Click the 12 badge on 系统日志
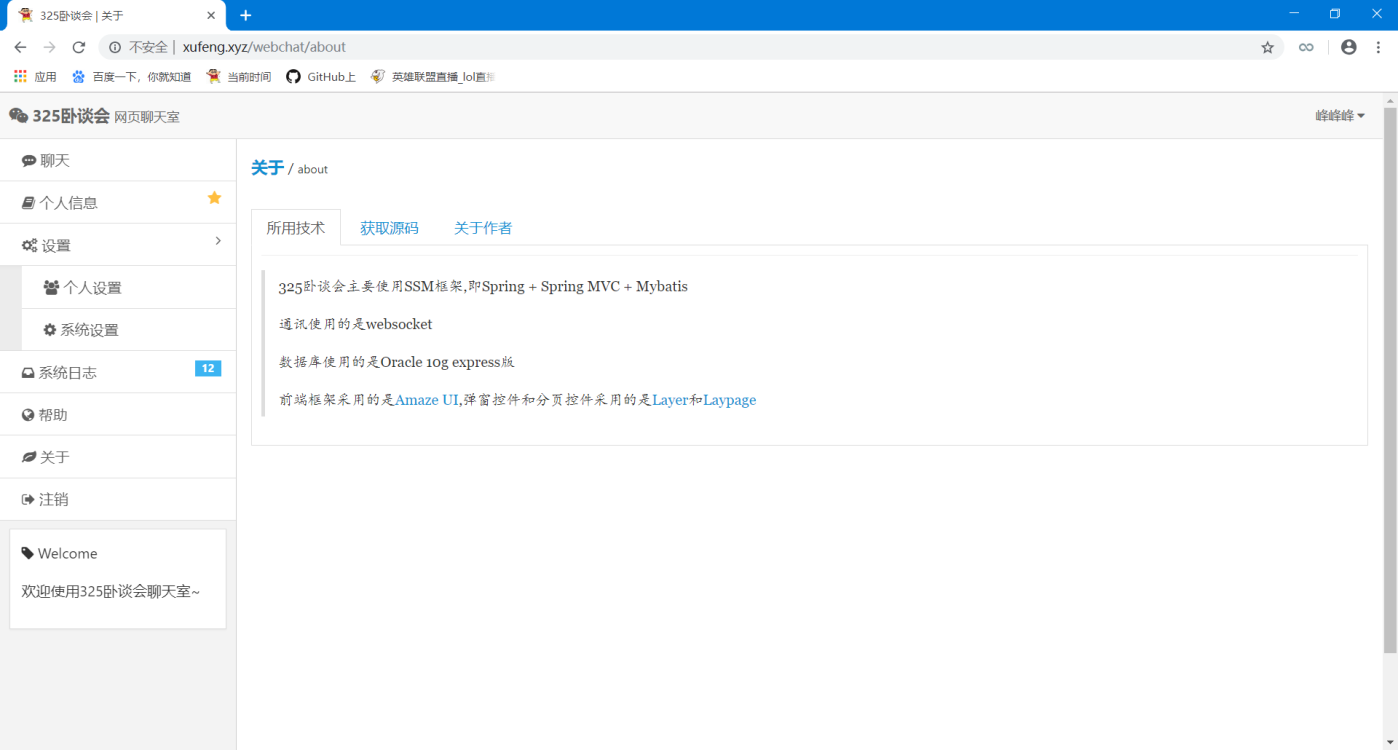Image resolution: width=1398 pixels, height=750 pixels. coord(208,368)
